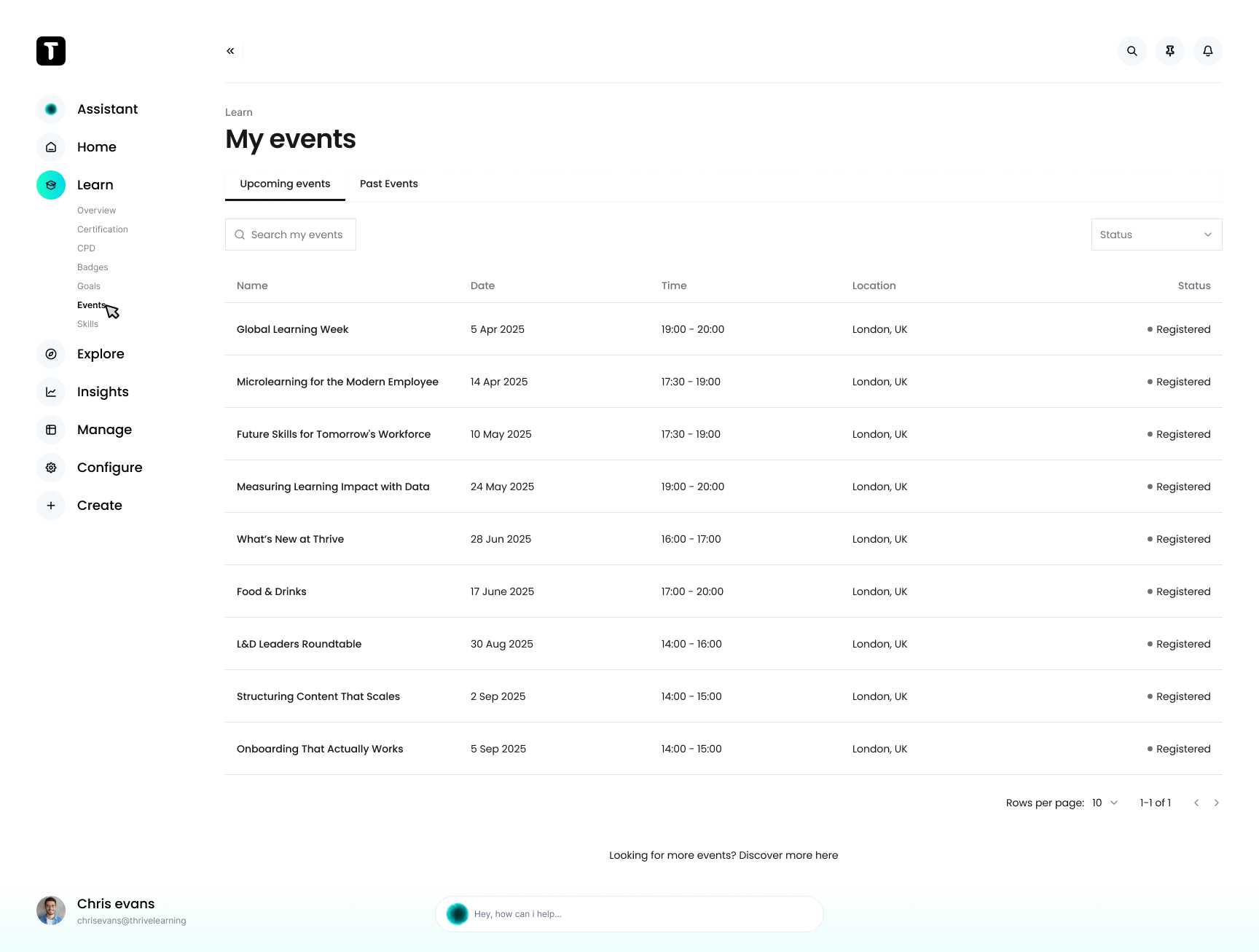Open the Explore section icon
Image resolution: width=1259 pixels, height=952 pixels.
tap(50, 354)
